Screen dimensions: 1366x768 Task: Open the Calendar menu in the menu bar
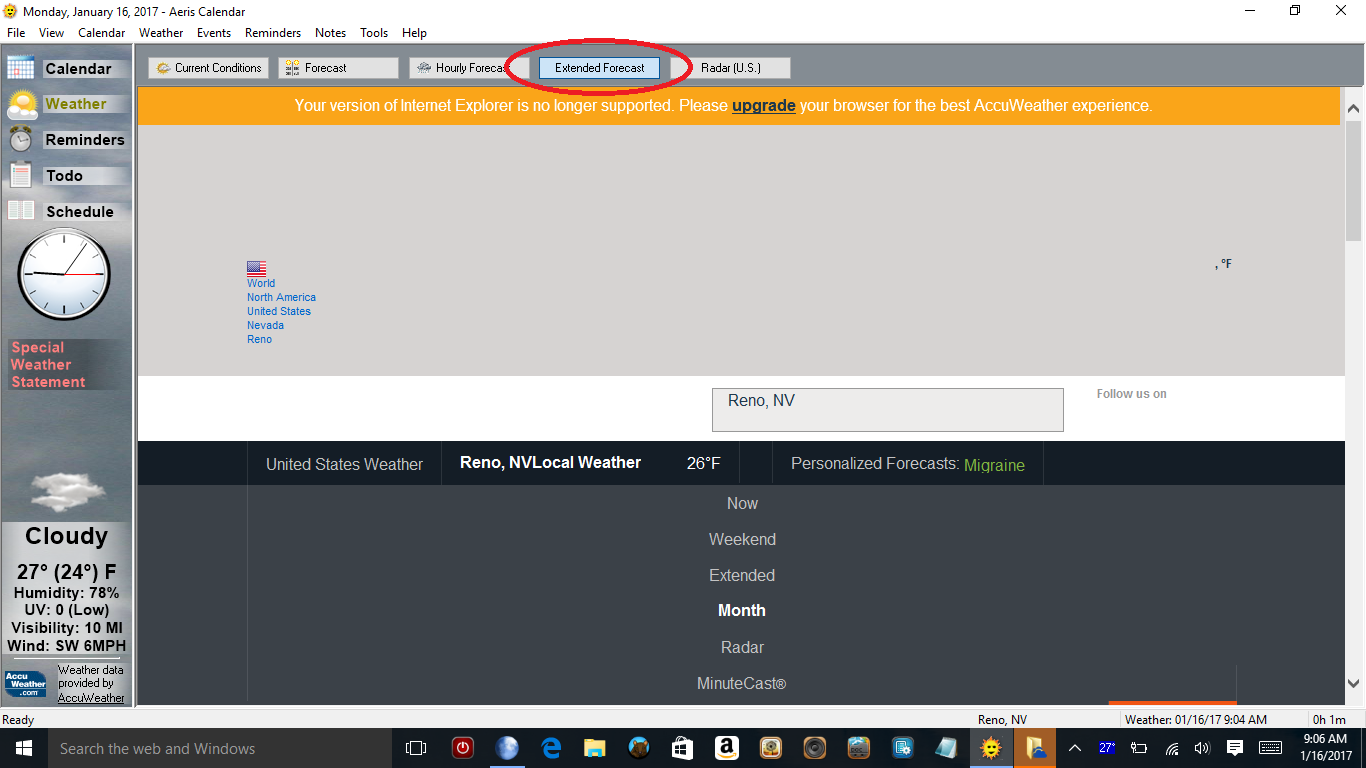coord(102,33)
